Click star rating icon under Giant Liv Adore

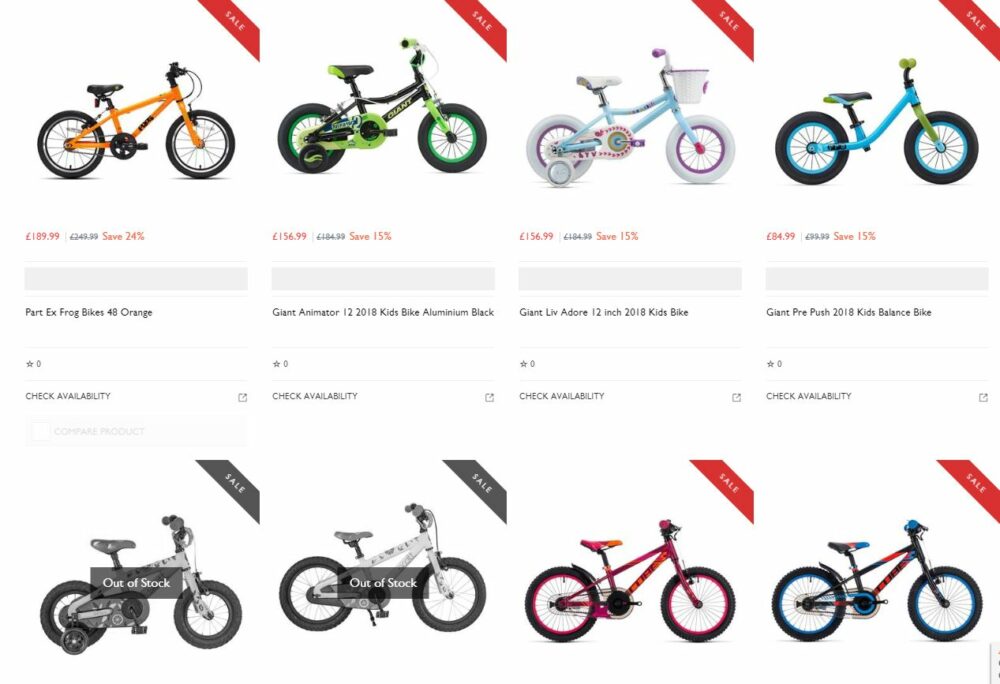tap(523, 364)
